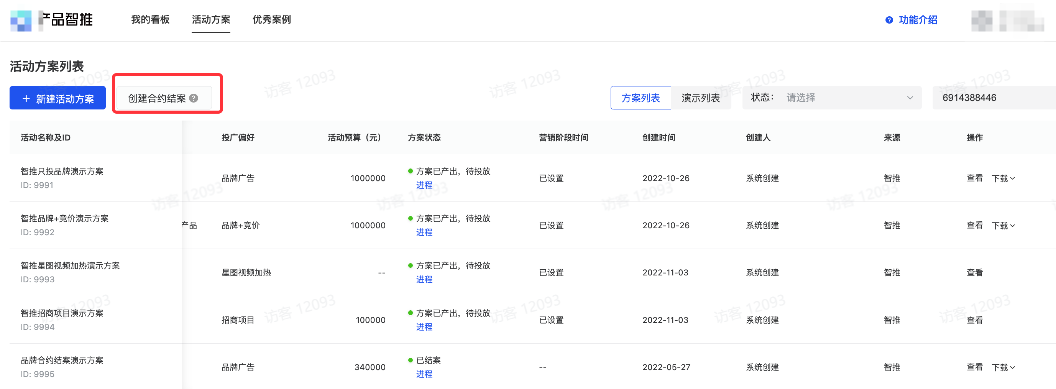Click the 已结案 status text
The width and height of the screenshot is (1056, 389).
428,360
